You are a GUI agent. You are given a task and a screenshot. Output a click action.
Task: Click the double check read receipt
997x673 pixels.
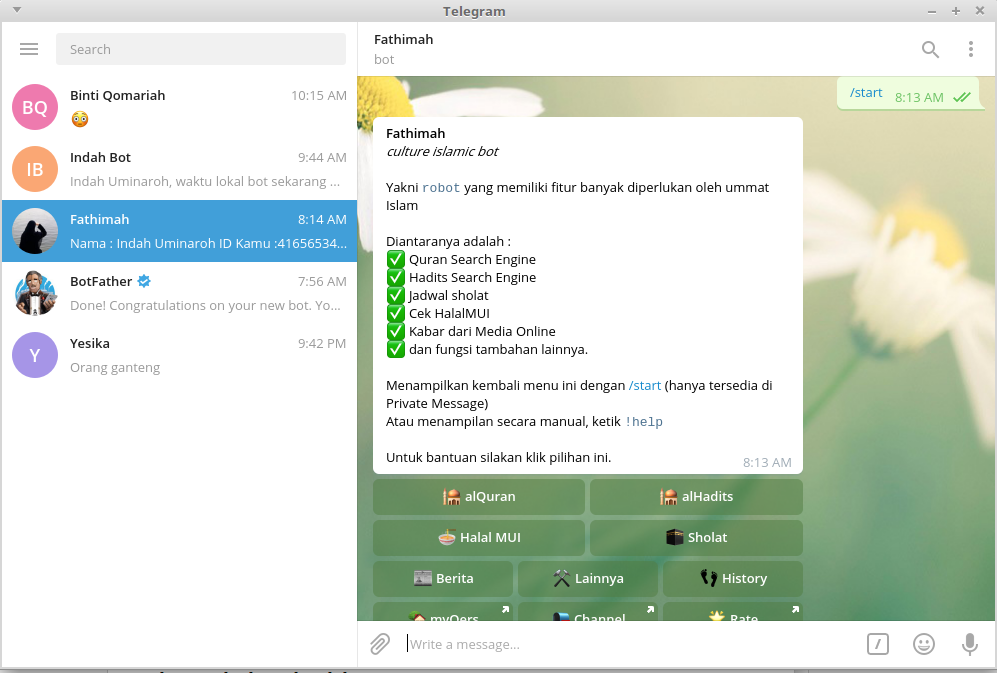961,97
